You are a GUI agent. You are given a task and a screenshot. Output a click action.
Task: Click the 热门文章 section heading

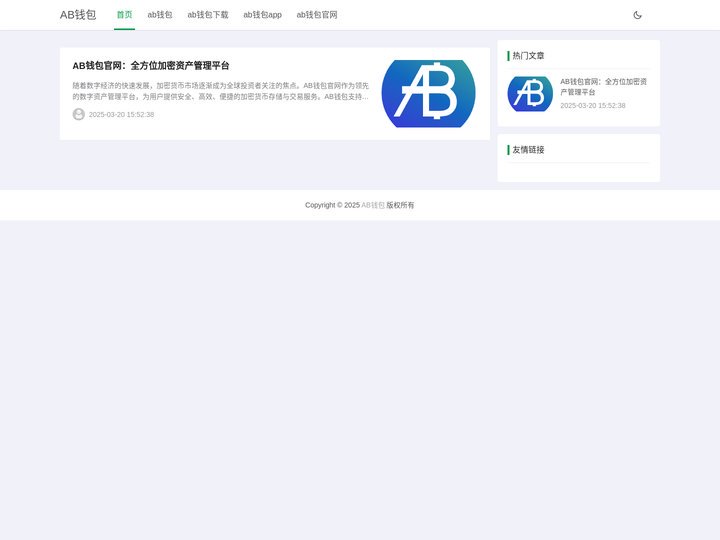click(528, 56)
